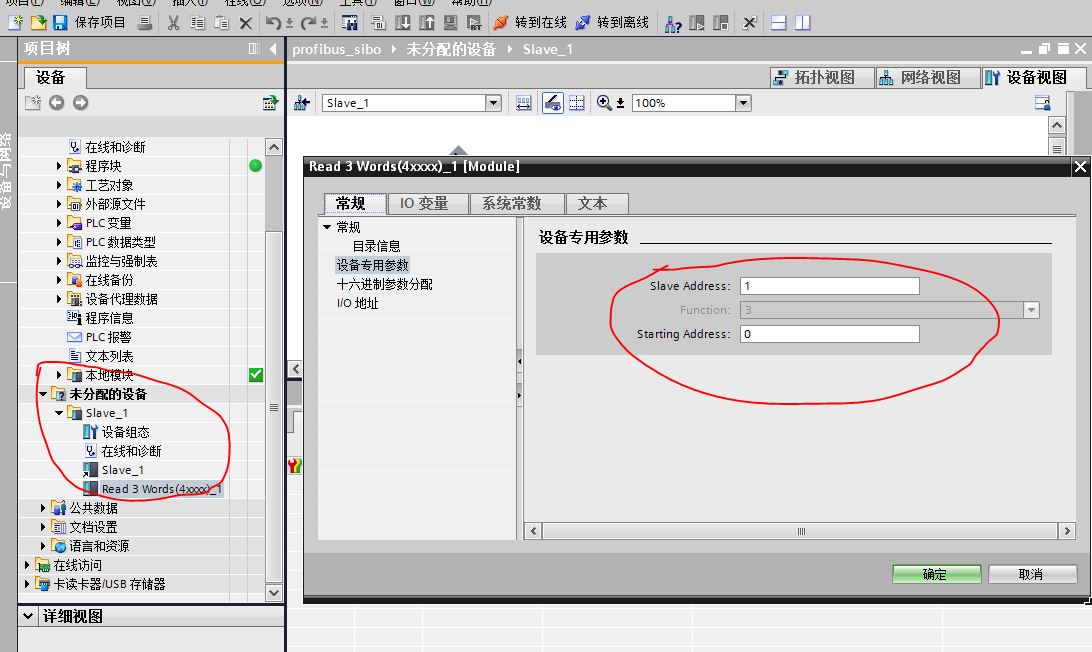Image resolution: width=1092 pixels, height=652 pixels.
Task: Open the Function dropdown arrow
Action: [x=1031, y=310]
